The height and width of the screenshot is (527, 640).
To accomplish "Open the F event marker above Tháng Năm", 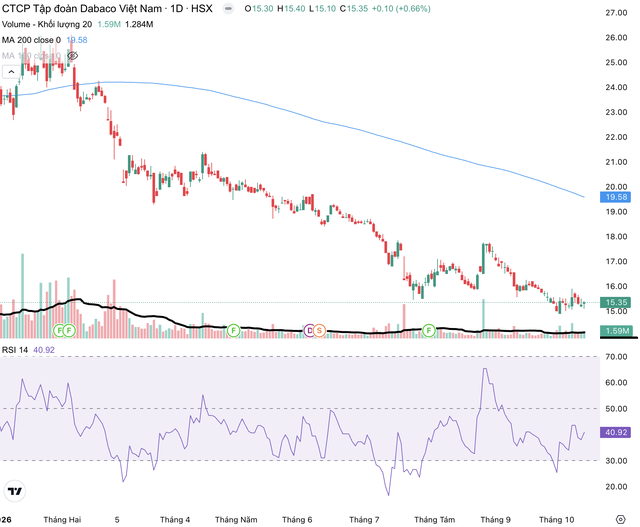I will pyautogui.click(x=233, y=330).
